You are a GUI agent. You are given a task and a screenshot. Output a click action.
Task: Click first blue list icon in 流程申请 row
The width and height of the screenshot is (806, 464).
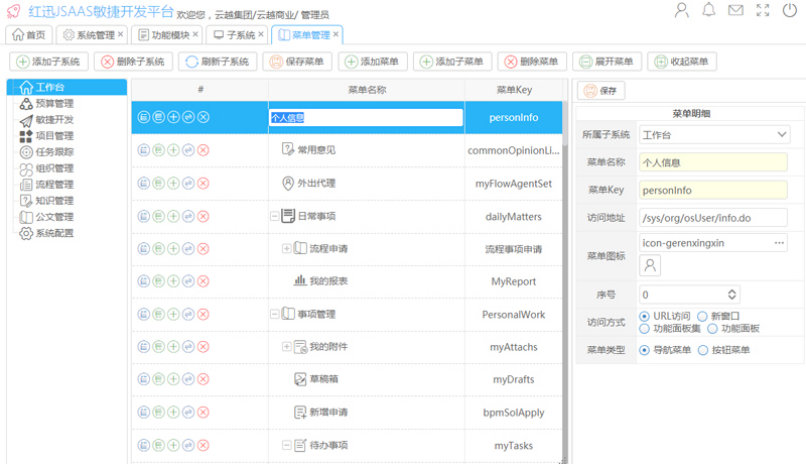144,249
